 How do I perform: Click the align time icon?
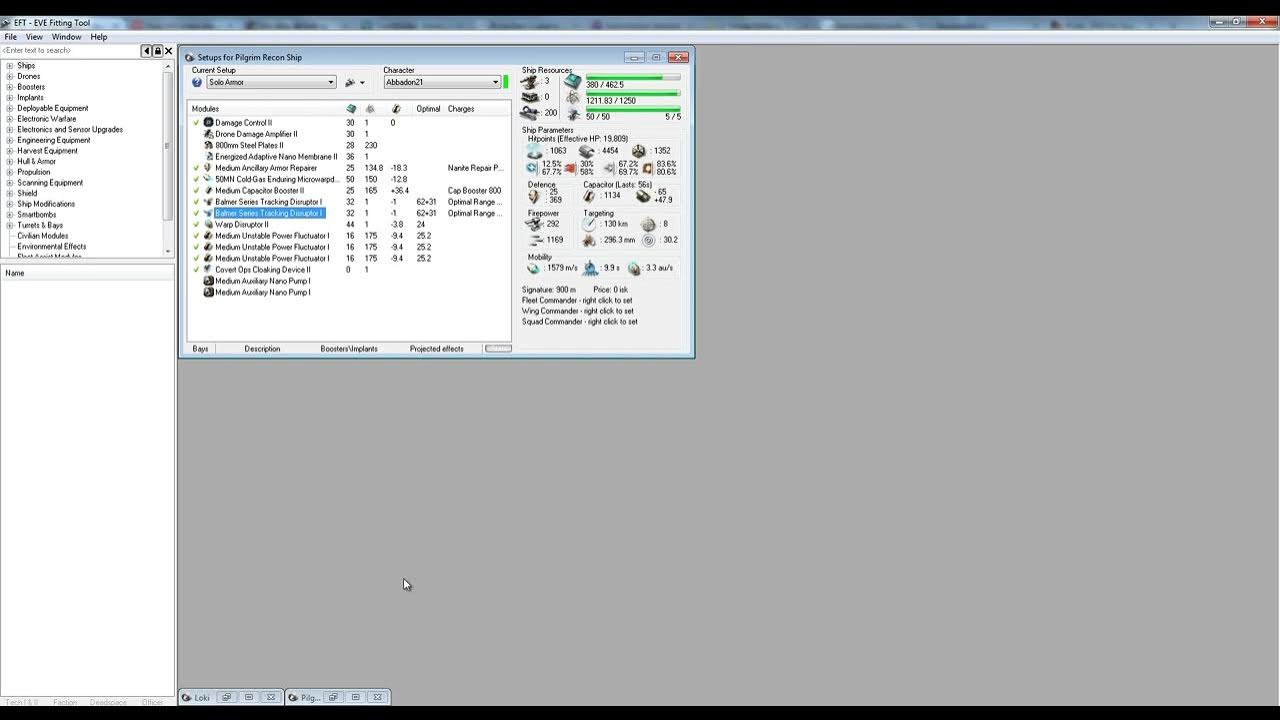pyautogui.click(x=591, y=268)
